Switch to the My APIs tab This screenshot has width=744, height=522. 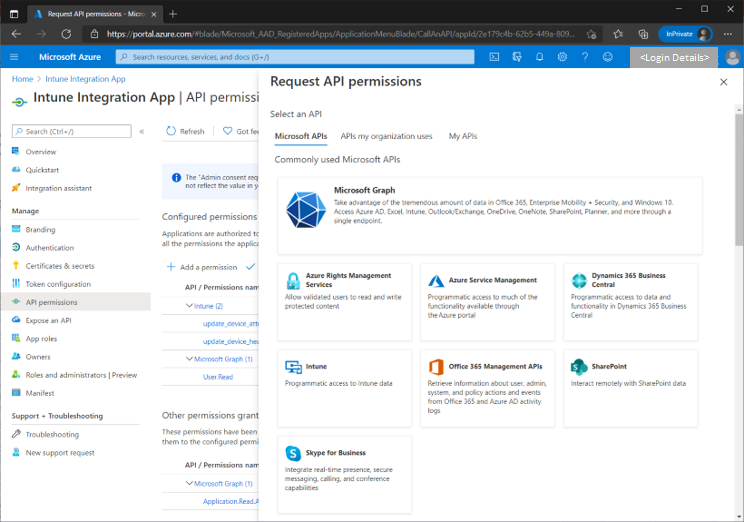[463, 136]
